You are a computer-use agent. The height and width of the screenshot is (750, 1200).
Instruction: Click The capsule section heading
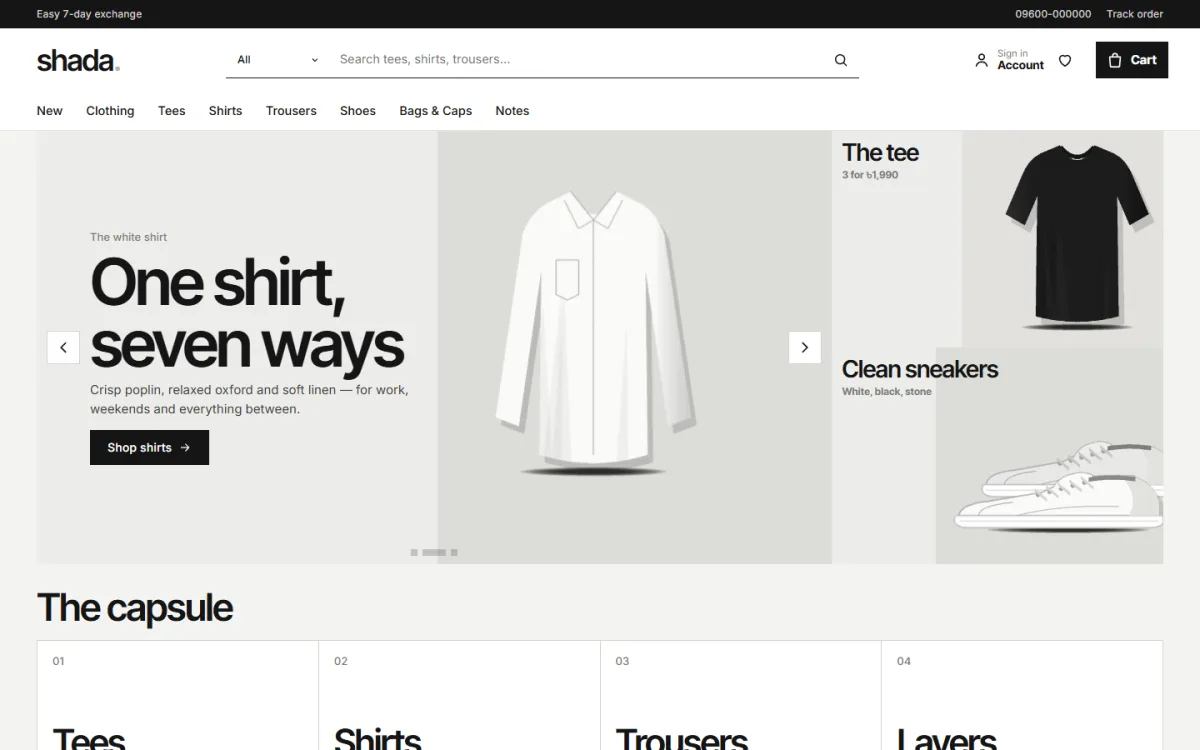(135, 608)
